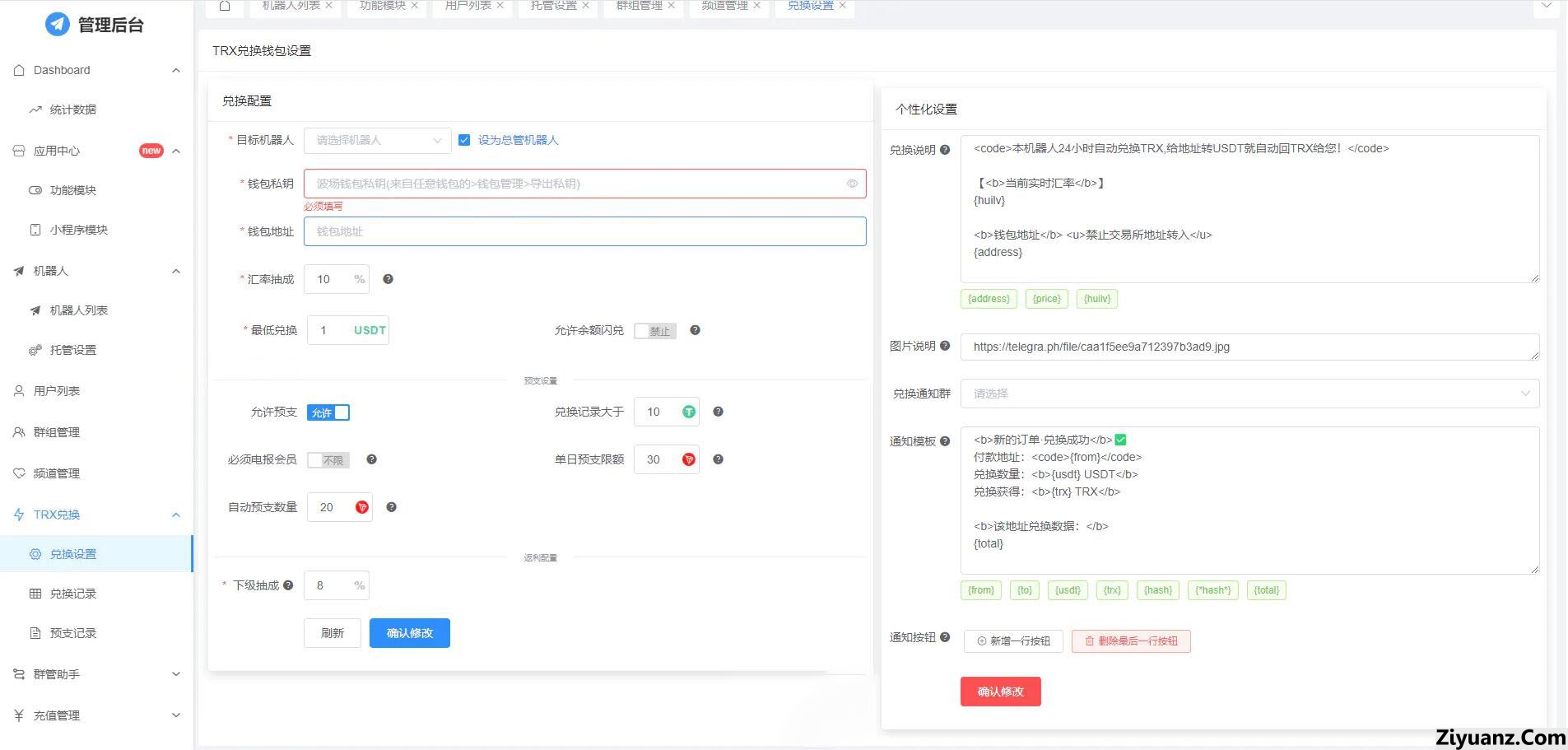Click help icon next to 汇率抽成

[x=388, y=279]
